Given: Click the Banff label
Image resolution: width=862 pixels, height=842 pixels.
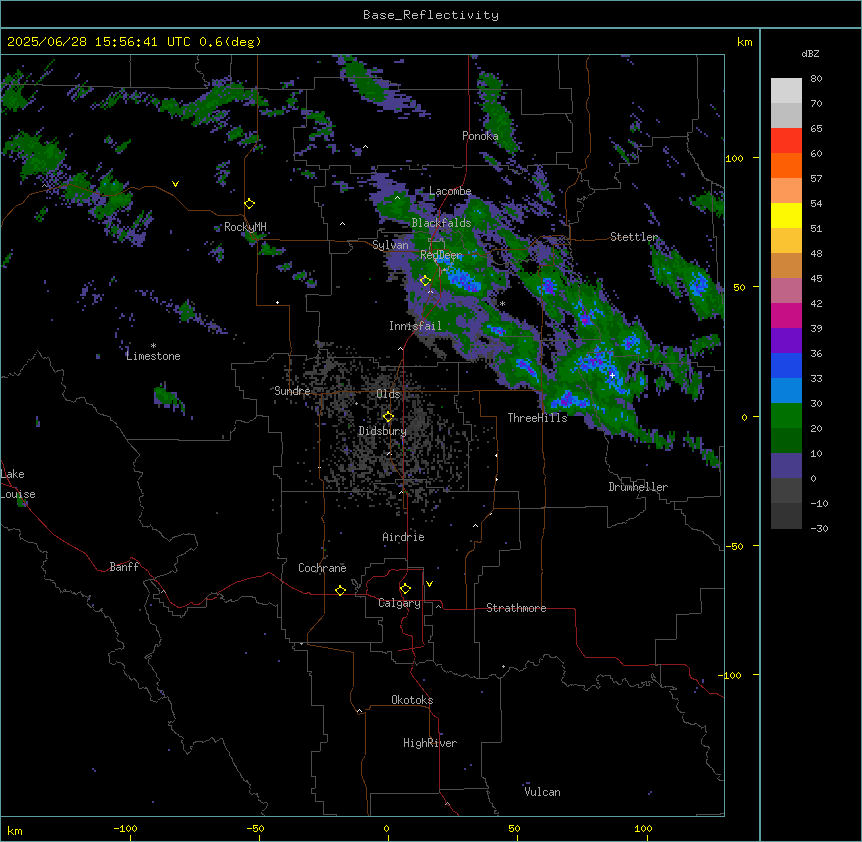Looking at the screenshot, I should pyautogui.click(x=124, y=567).
